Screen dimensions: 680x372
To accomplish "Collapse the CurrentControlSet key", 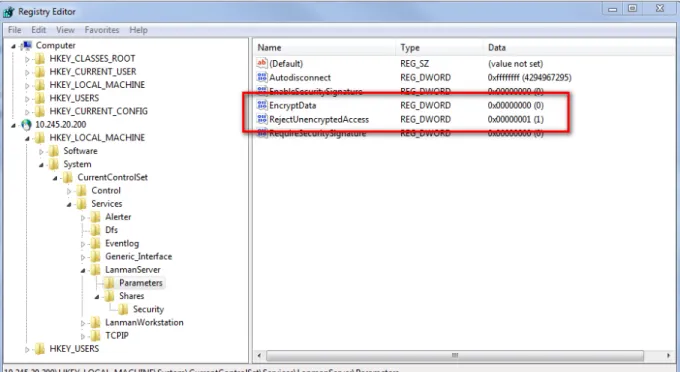I will 55,178.
